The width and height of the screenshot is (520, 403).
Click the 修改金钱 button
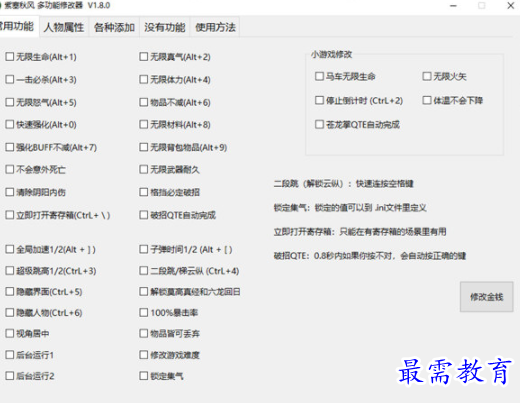coord(486,297)
